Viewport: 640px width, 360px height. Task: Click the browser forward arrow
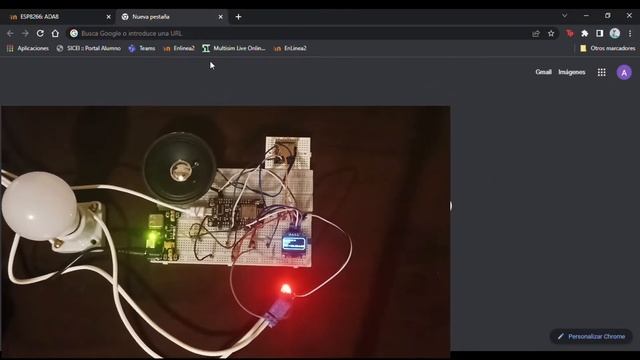25,33
